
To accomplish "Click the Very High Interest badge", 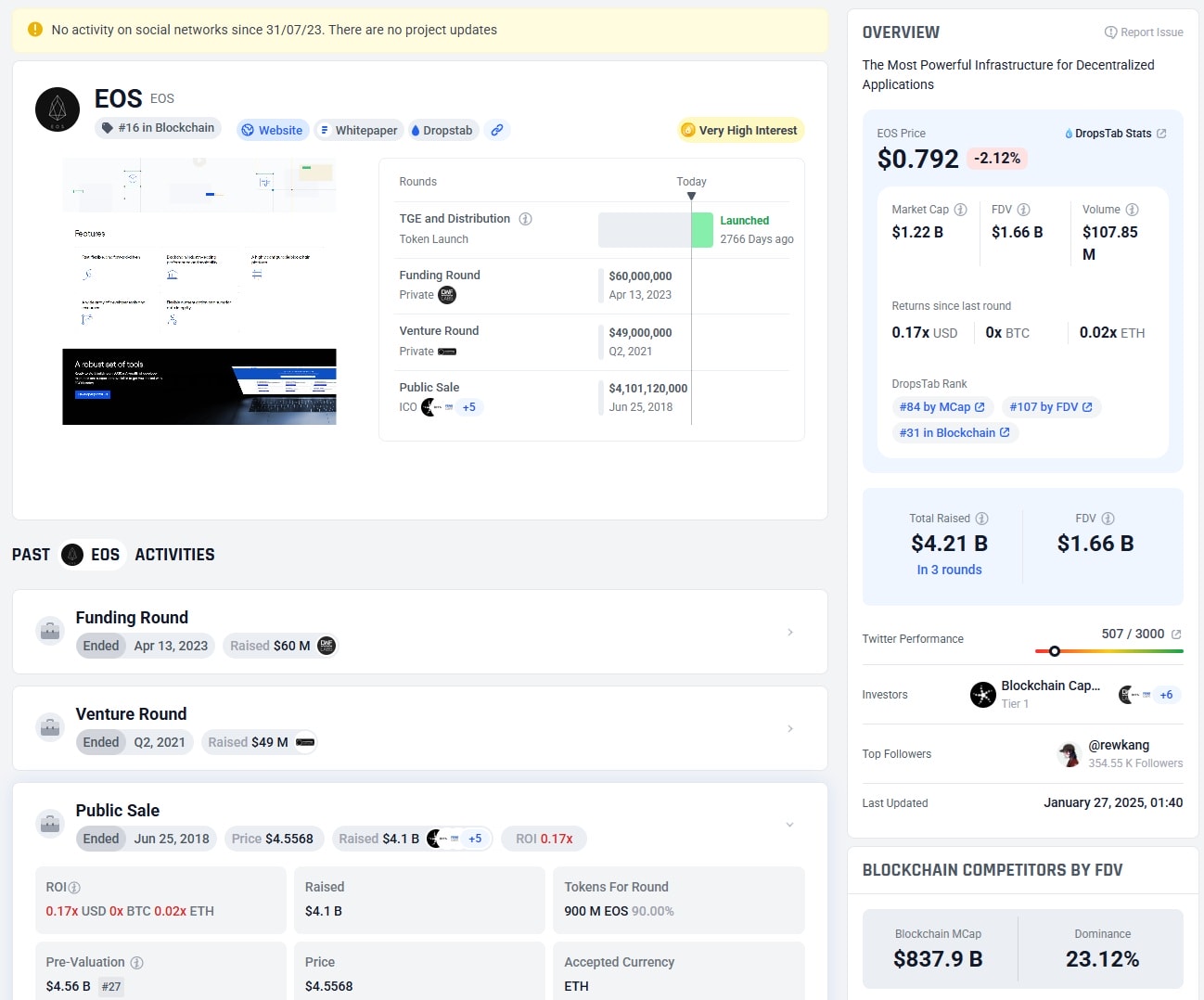I will pos(740,130).
